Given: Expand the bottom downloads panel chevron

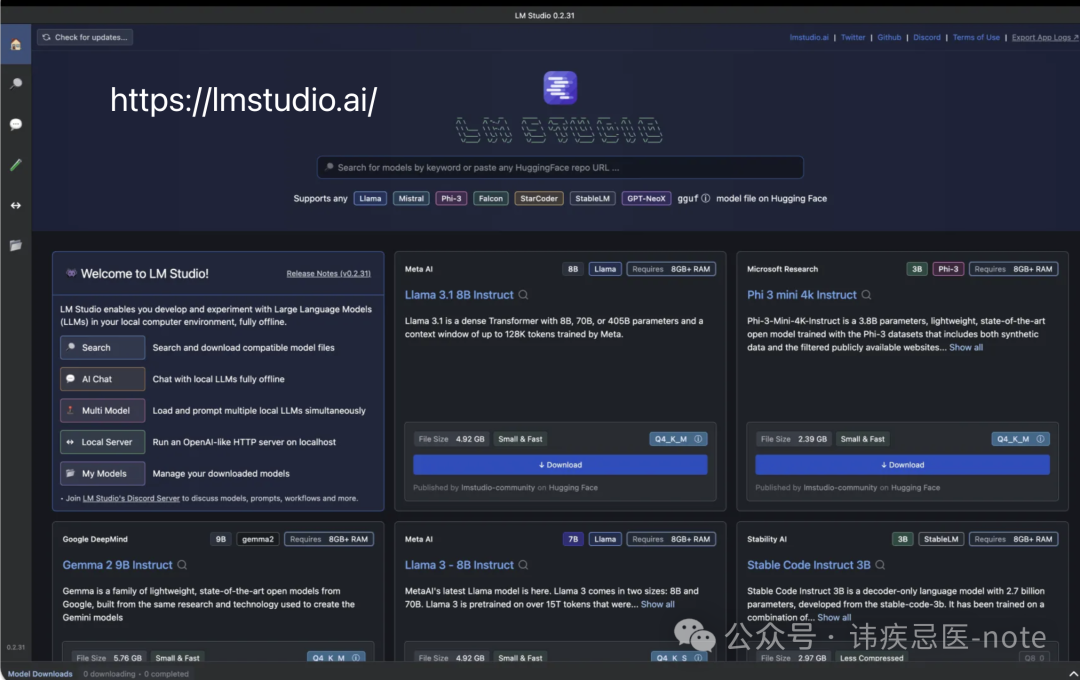Looking at the screenshot, I should [x=1073, y=674].
